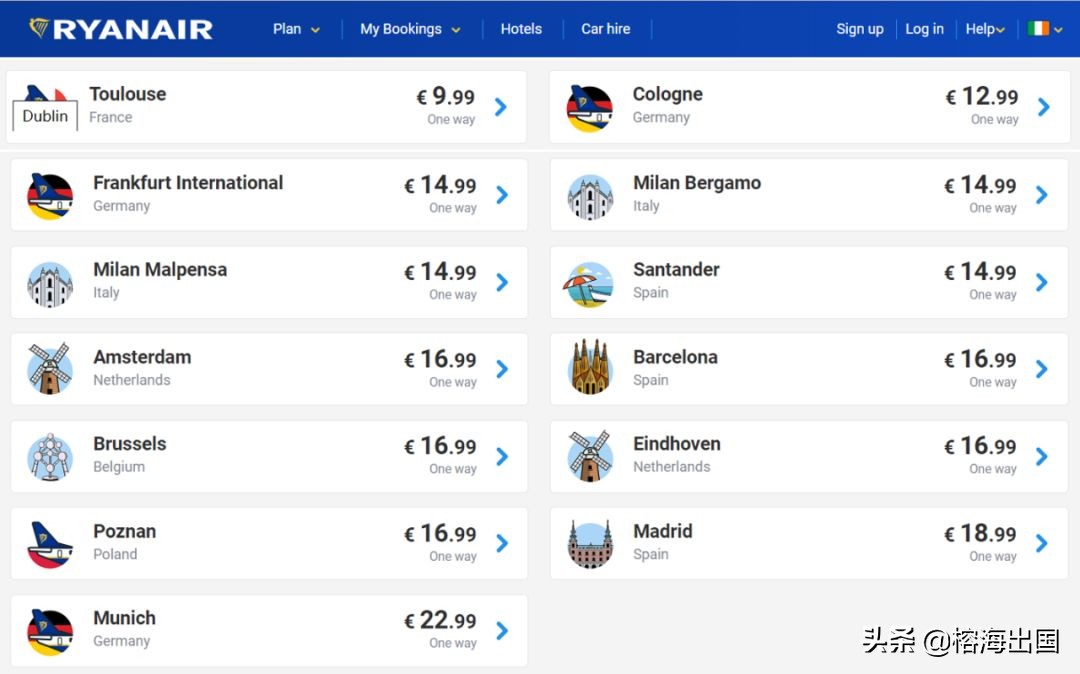1080x674 pixels.
Task: Go to the Hotels menu item
Action: coord(521,29)
